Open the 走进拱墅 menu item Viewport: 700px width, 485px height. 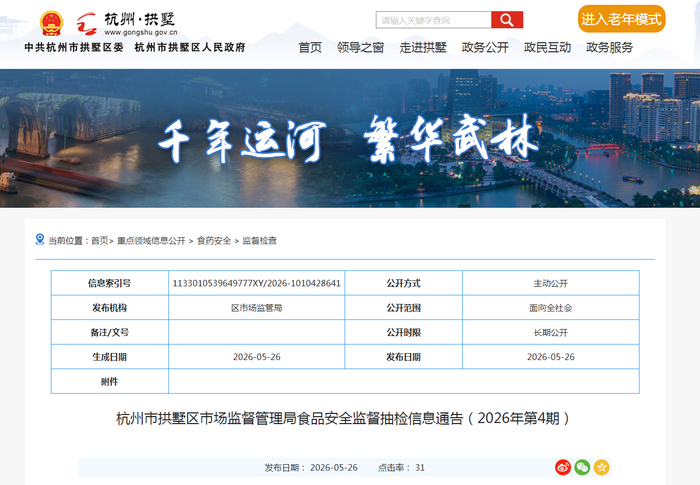pyautogui.click(x=423, y=47)
